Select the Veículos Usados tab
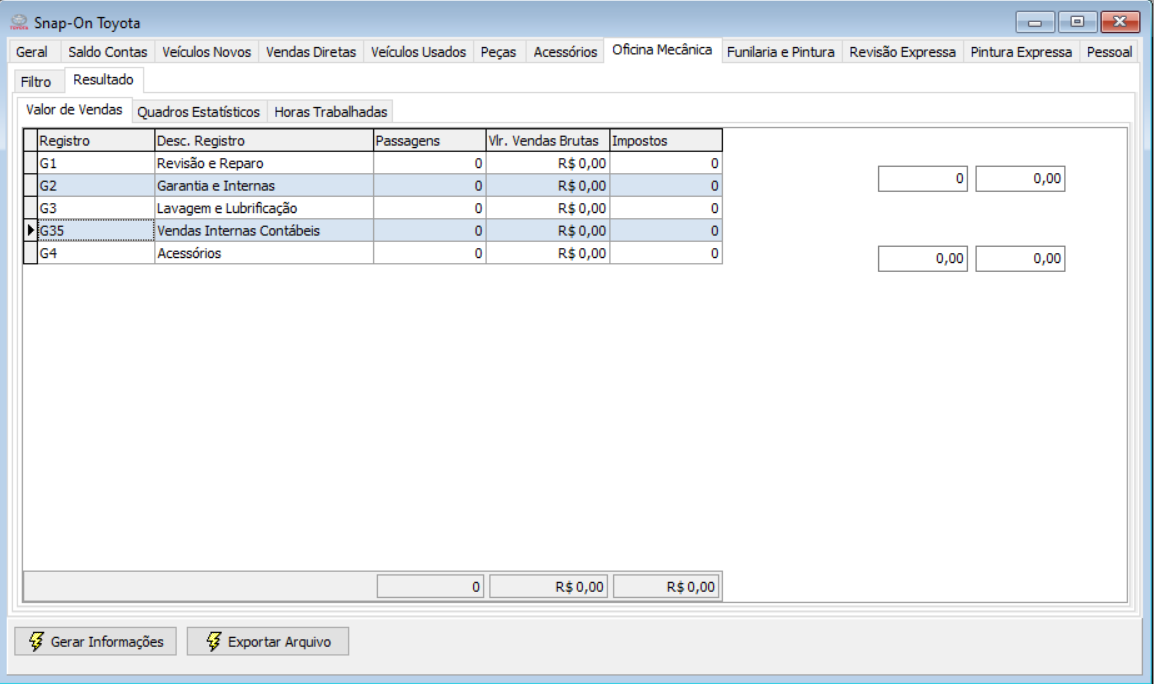1154x684 pixels. pos(418,52)
